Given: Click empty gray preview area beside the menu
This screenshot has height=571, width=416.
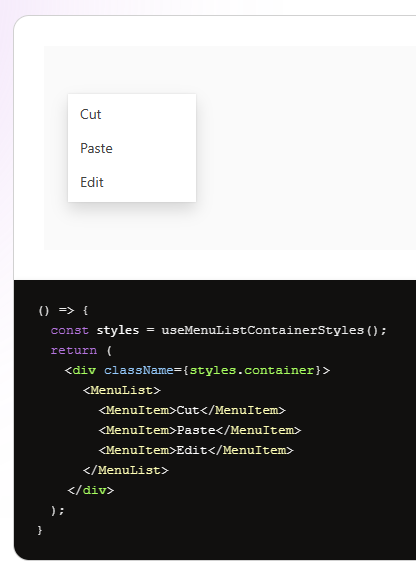Looking at the screenshot, I should [306, 148].
